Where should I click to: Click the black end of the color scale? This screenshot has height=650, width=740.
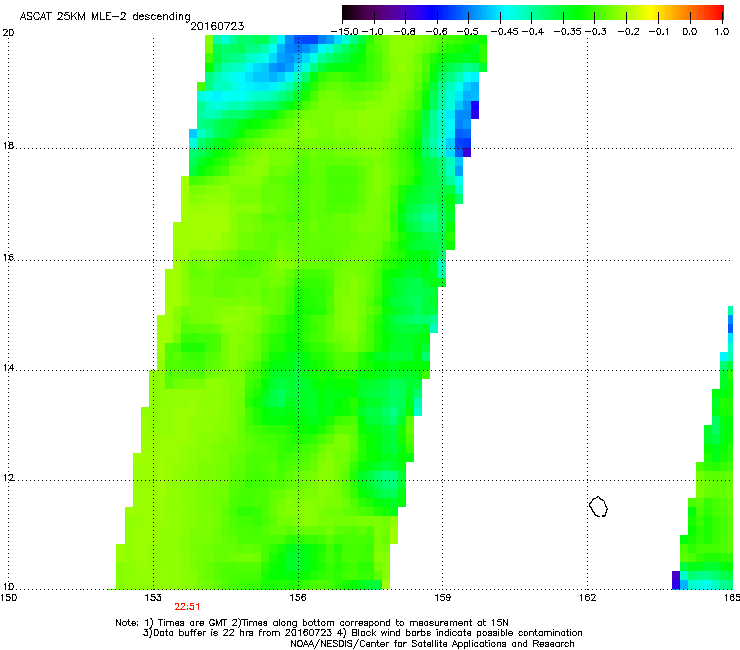pyautogui.click(x=348, y=13)
